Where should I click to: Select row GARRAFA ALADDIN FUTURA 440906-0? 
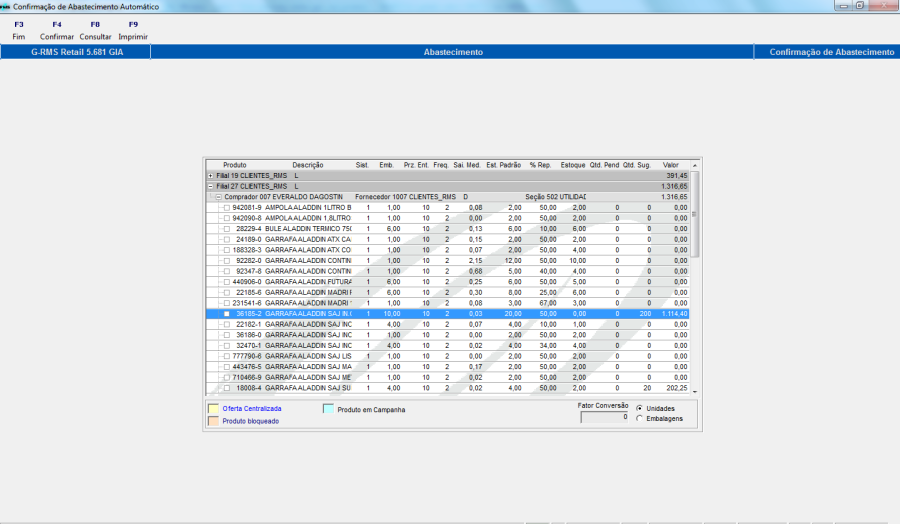pos(448,282)
